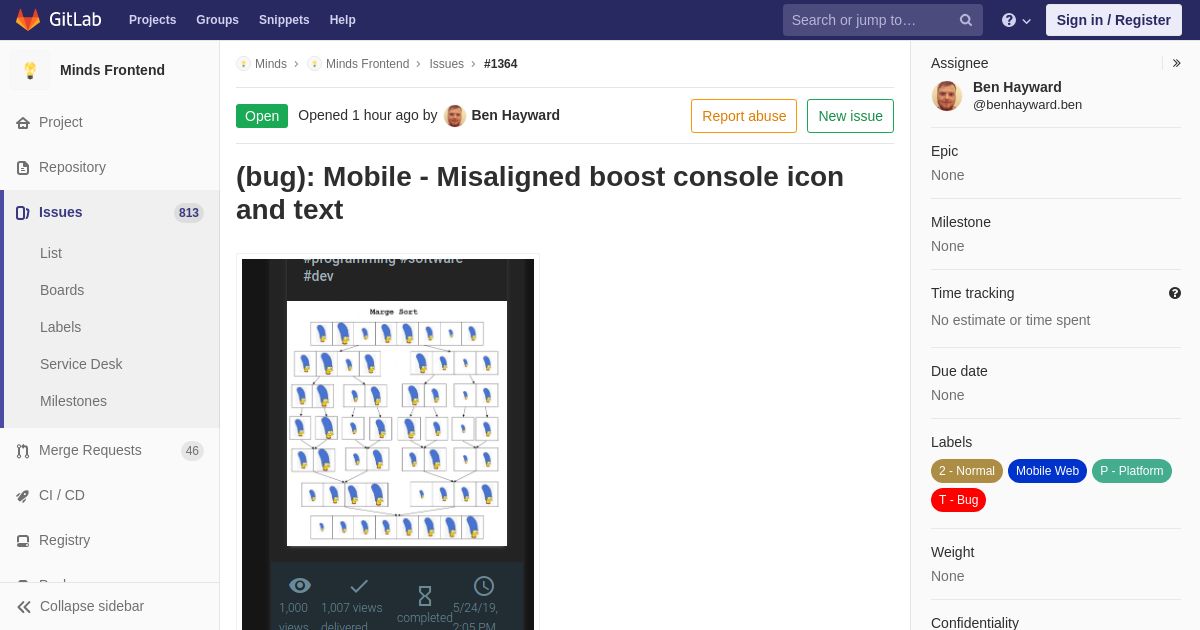
Task: Click the Collapse sidebar label
Action: (92, 606)
